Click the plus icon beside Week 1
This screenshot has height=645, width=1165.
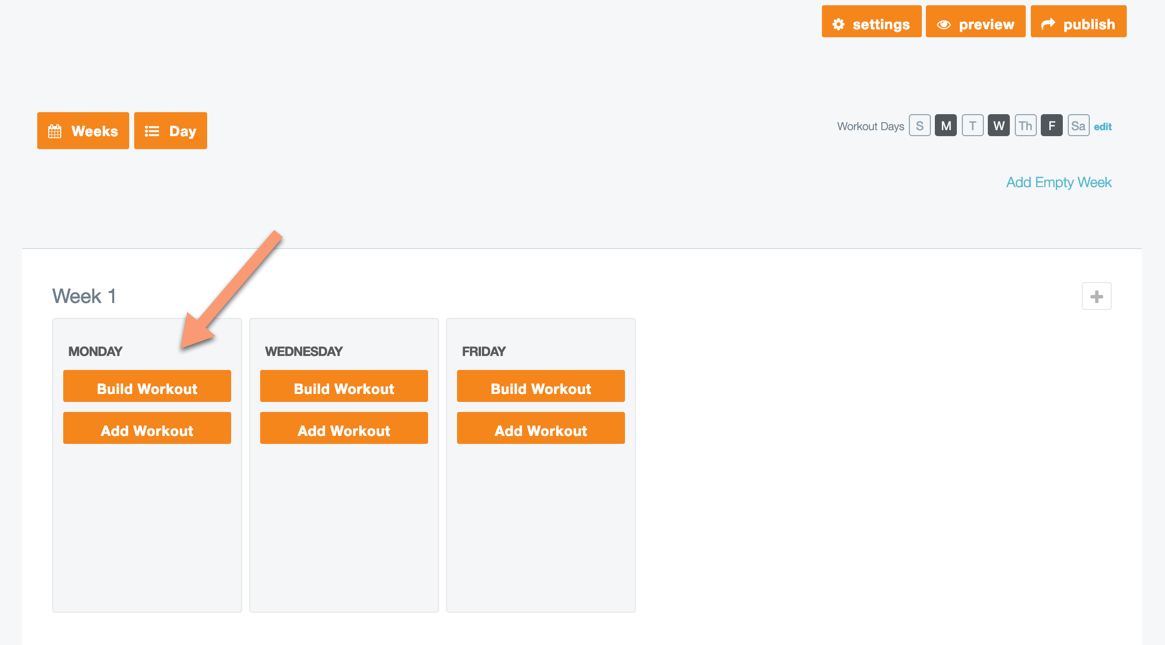(1096, 295)
